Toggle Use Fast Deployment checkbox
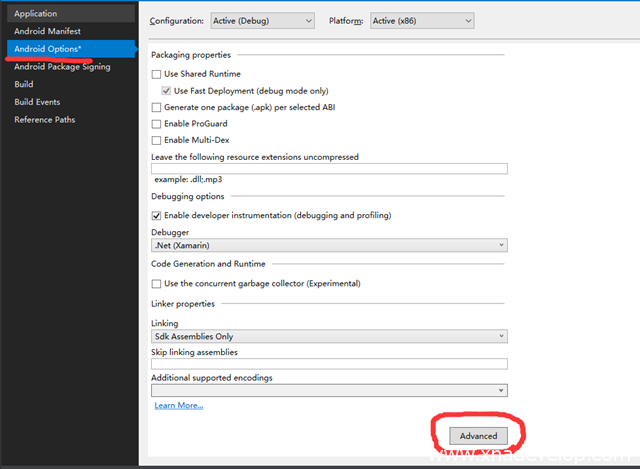The width and height of the screenshot is (640, 469). point(166,91)
